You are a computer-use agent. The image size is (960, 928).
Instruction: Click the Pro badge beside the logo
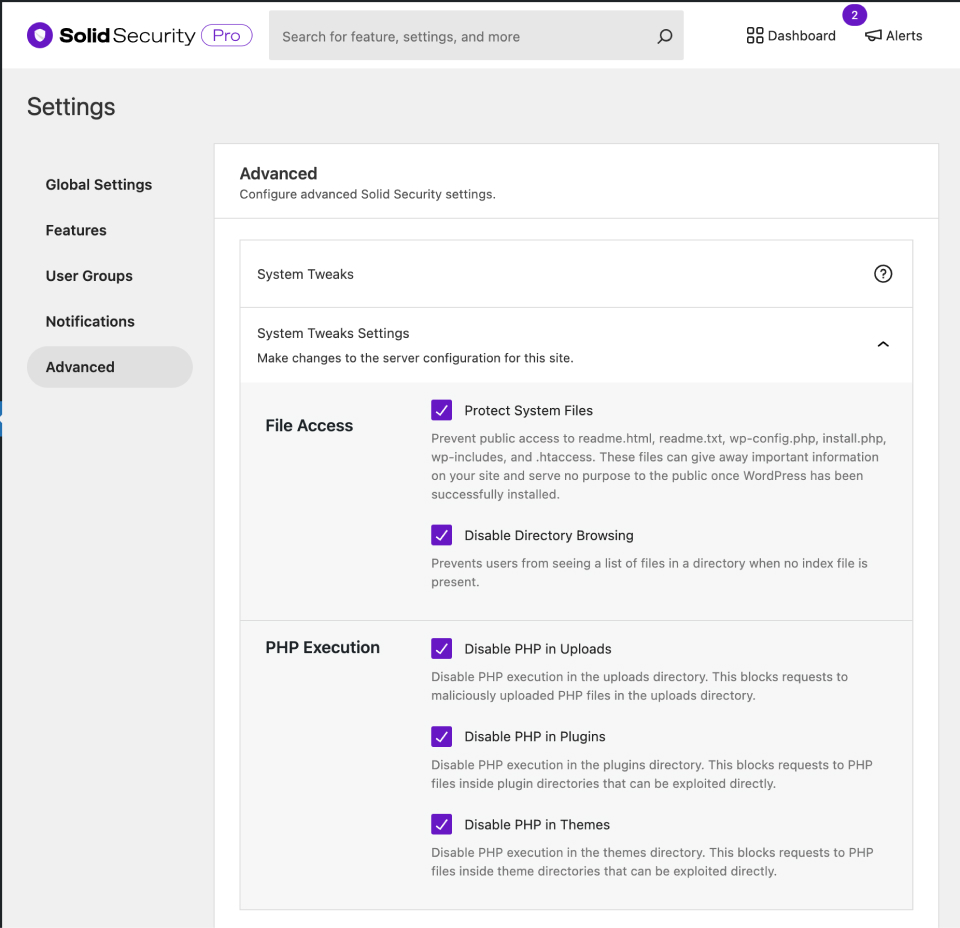(x=227, y=36)
